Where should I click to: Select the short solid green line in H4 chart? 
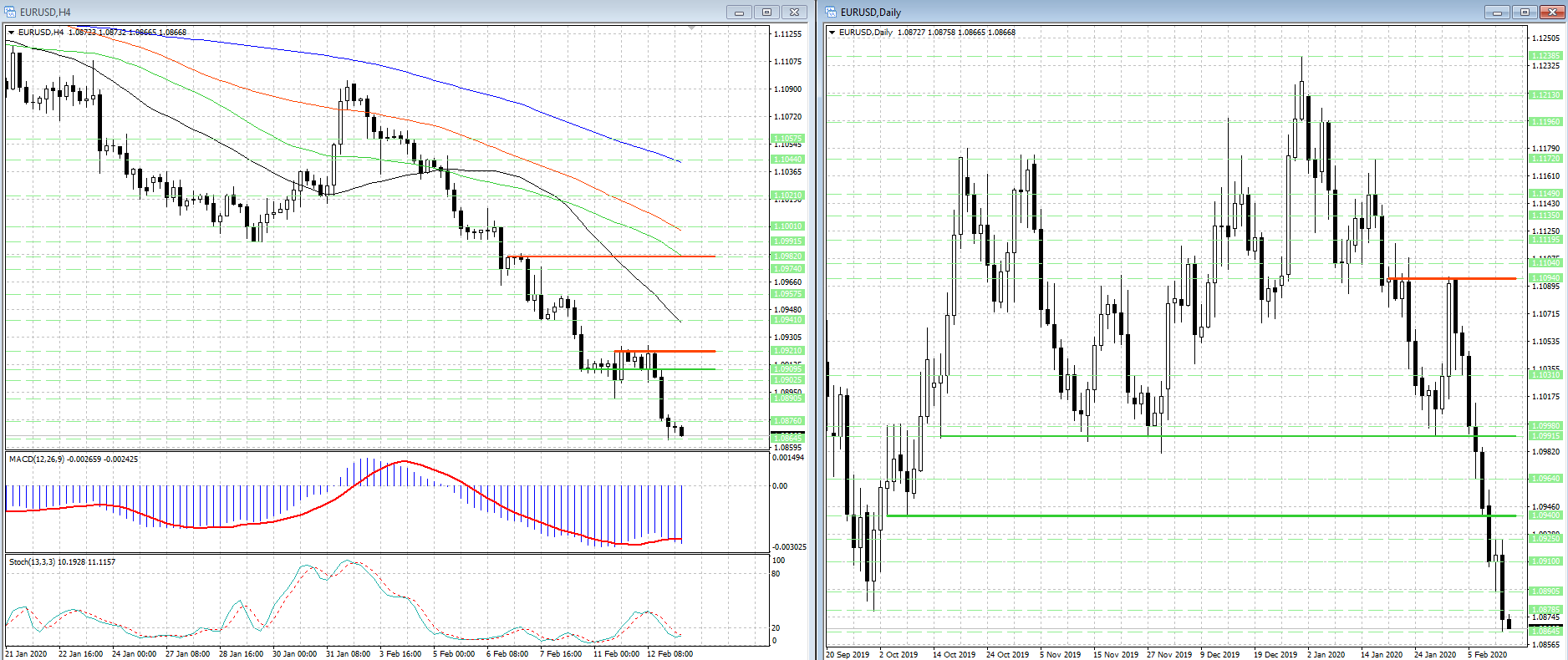[648, 369]
